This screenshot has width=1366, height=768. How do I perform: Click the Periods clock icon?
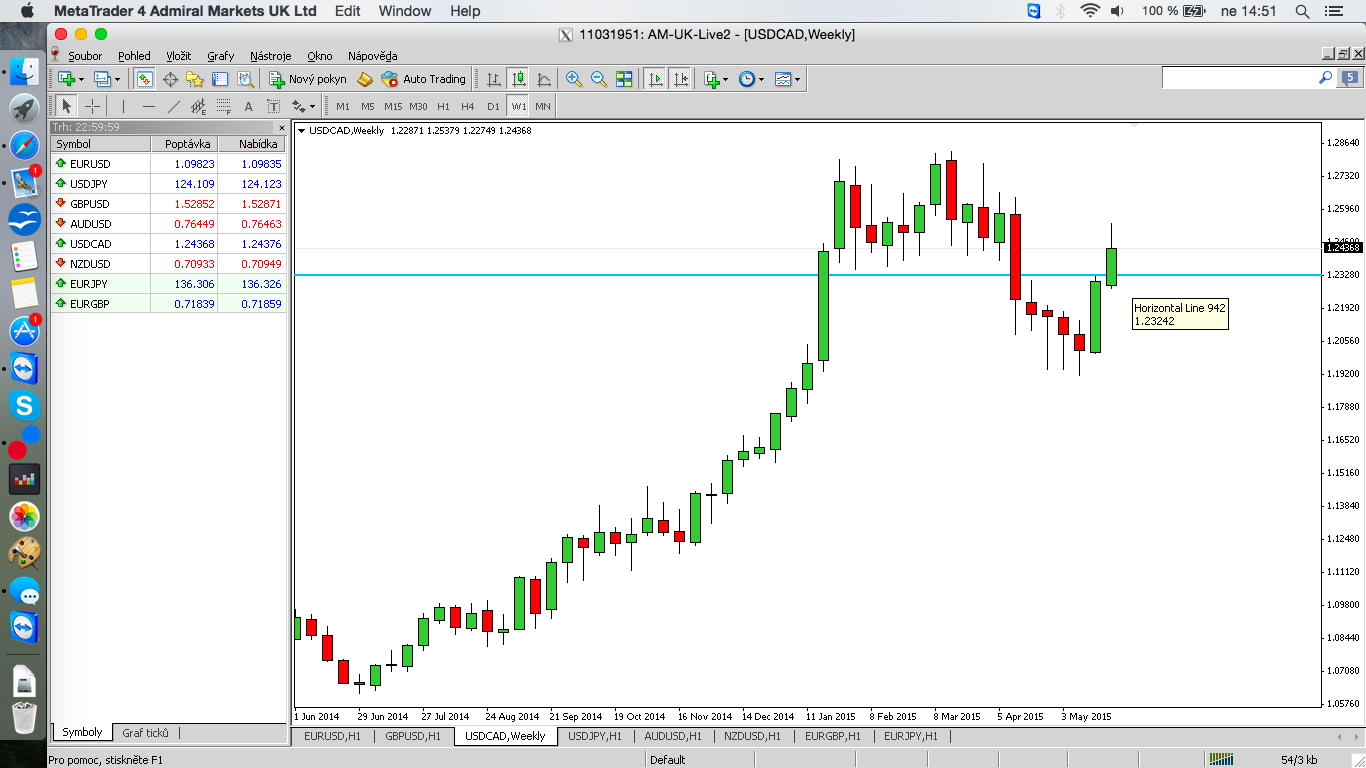[x=747, y=79]
